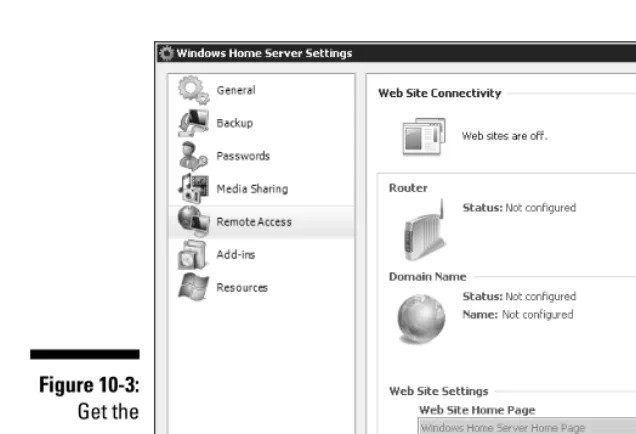
Task: Select the Passwords settings tab
Action: pos(262,156)
